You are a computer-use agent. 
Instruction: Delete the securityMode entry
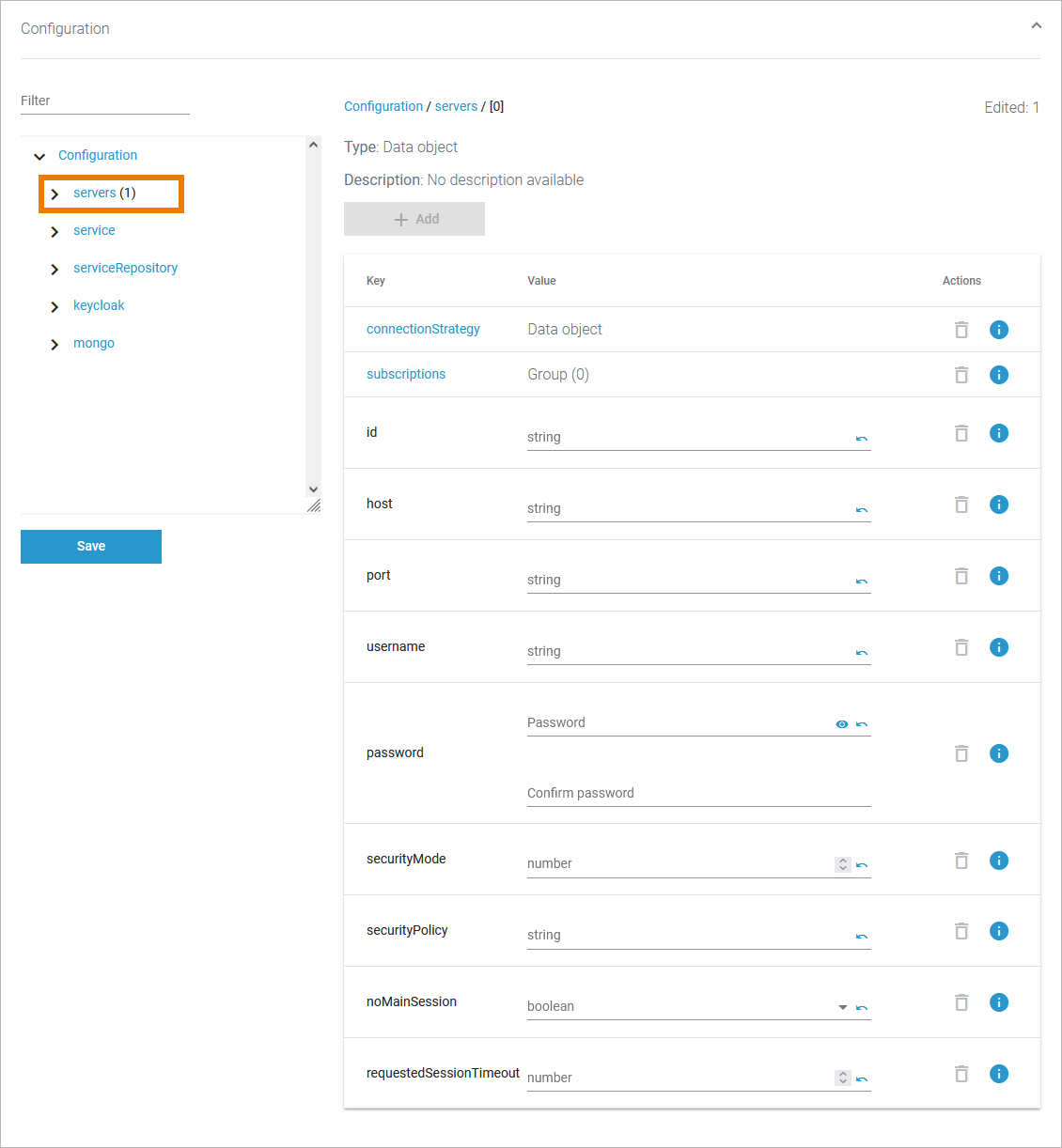pyautogui.click(x=960, y=861)
